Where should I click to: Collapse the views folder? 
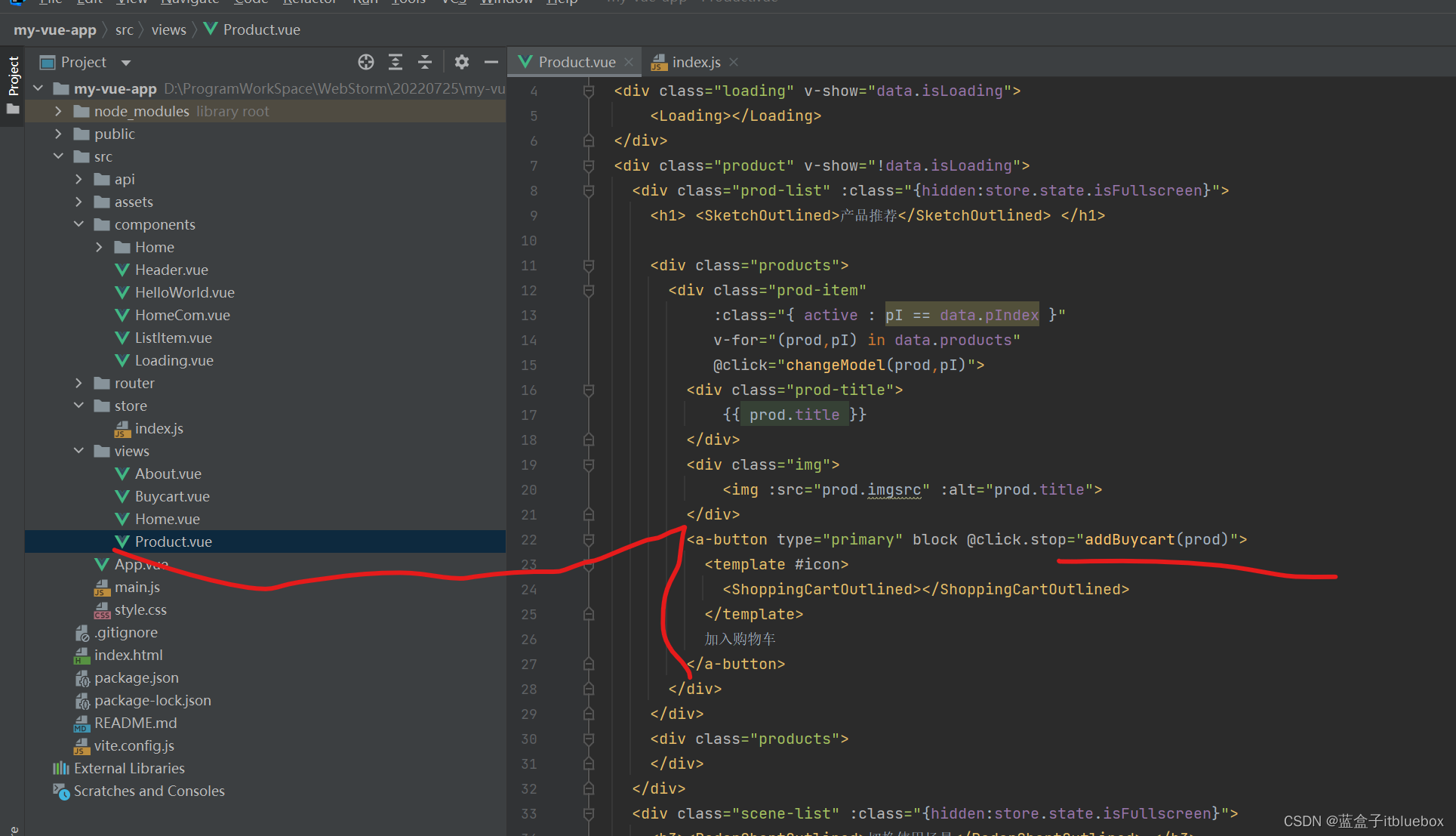[78, 451]
